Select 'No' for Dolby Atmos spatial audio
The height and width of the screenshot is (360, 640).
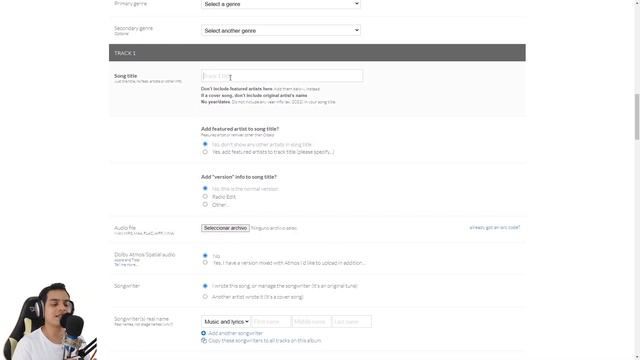[205, 256]
